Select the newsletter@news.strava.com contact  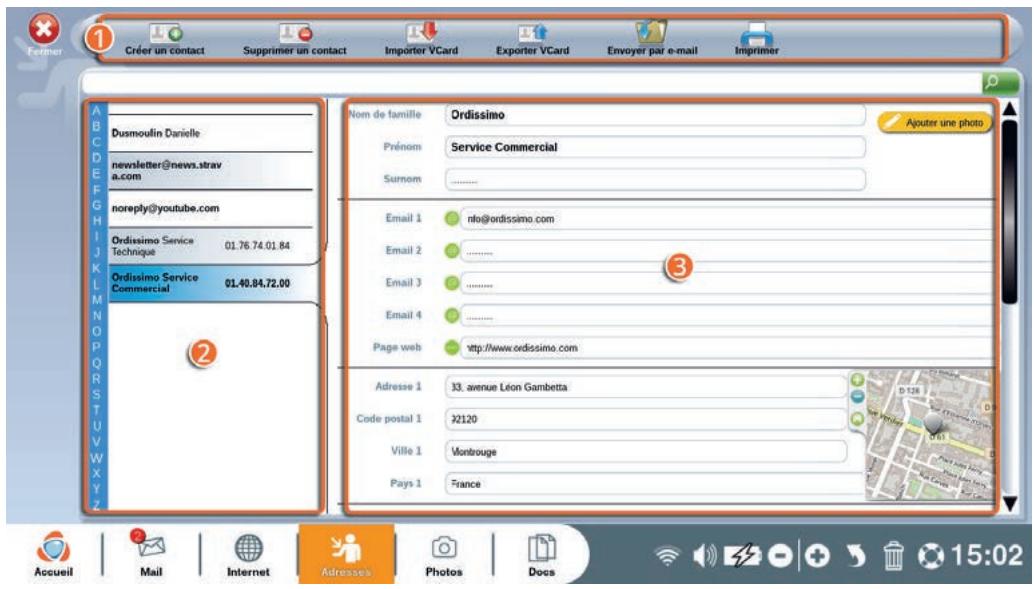tap(210, 171)
